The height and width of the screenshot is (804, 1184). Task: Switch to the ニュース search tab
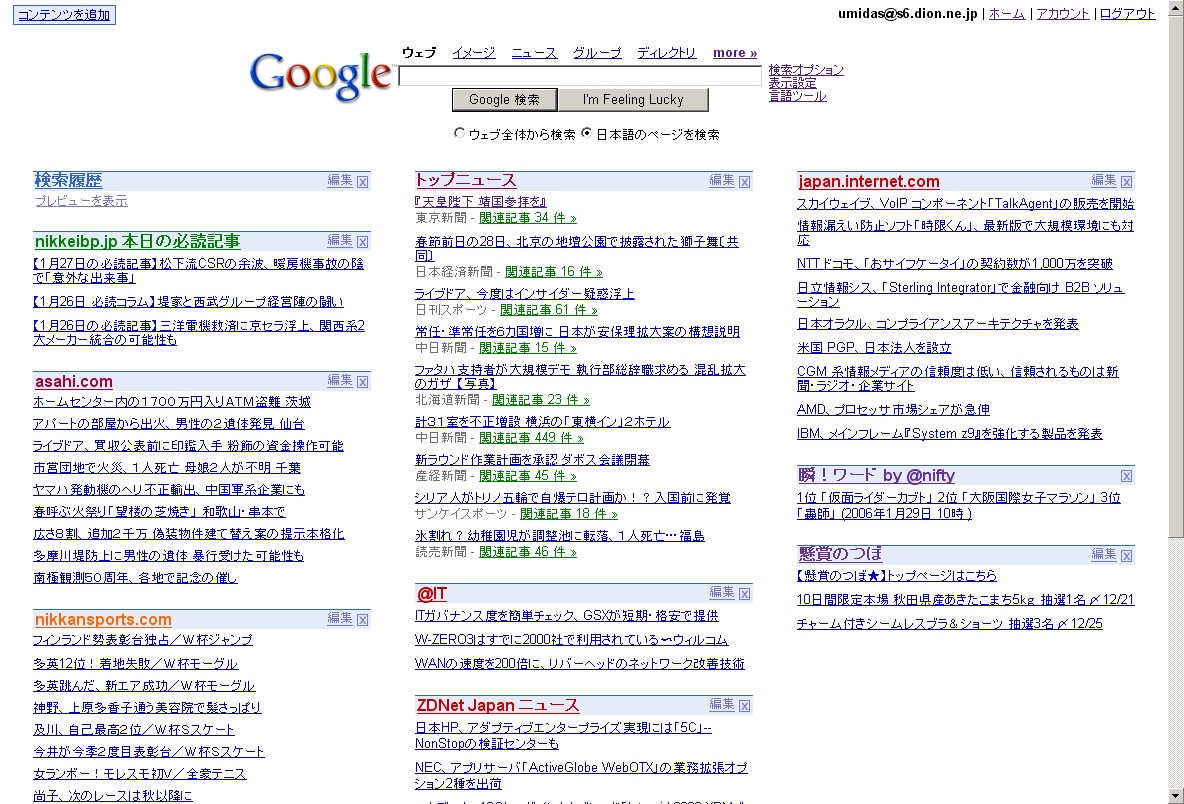tap(534, 53)
